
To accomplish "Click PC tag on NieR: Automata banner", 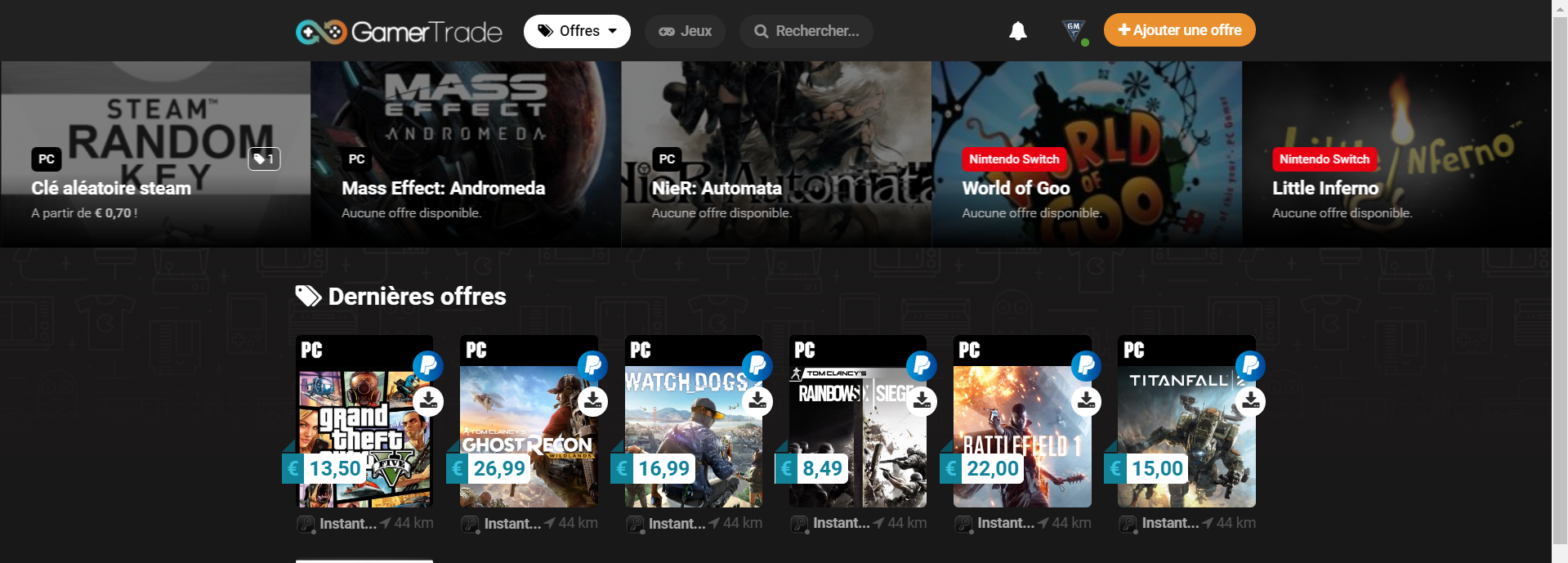I will (x=667, y=159).
